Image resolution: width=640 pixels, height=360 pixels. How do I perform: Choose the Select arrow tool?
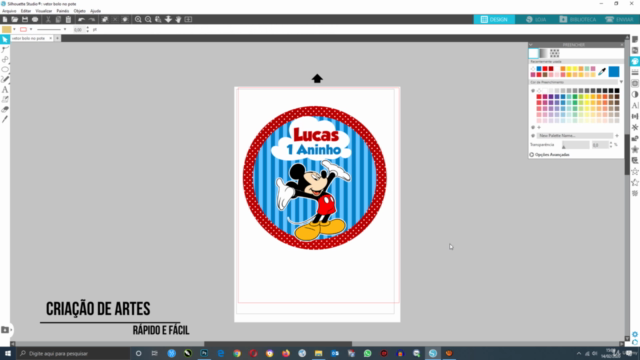pos(5,40)
